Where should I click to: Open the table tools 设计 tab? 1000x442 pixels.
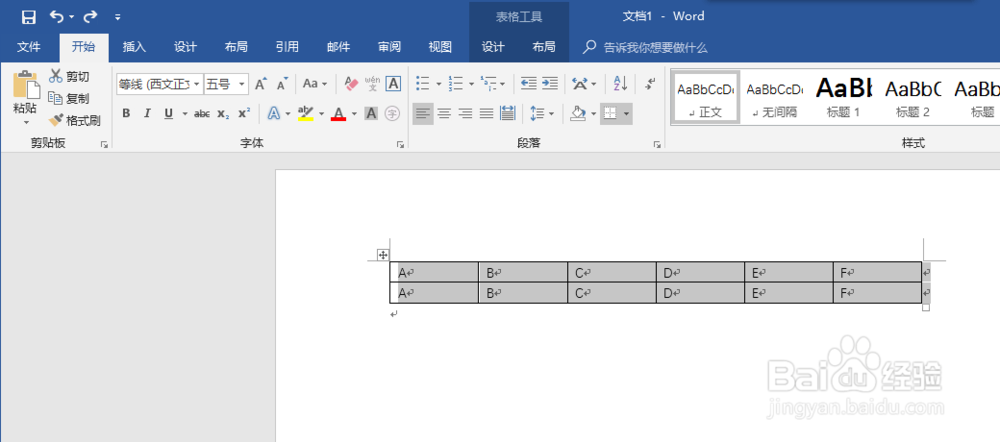pyautogui.click(x=493, y=47)
